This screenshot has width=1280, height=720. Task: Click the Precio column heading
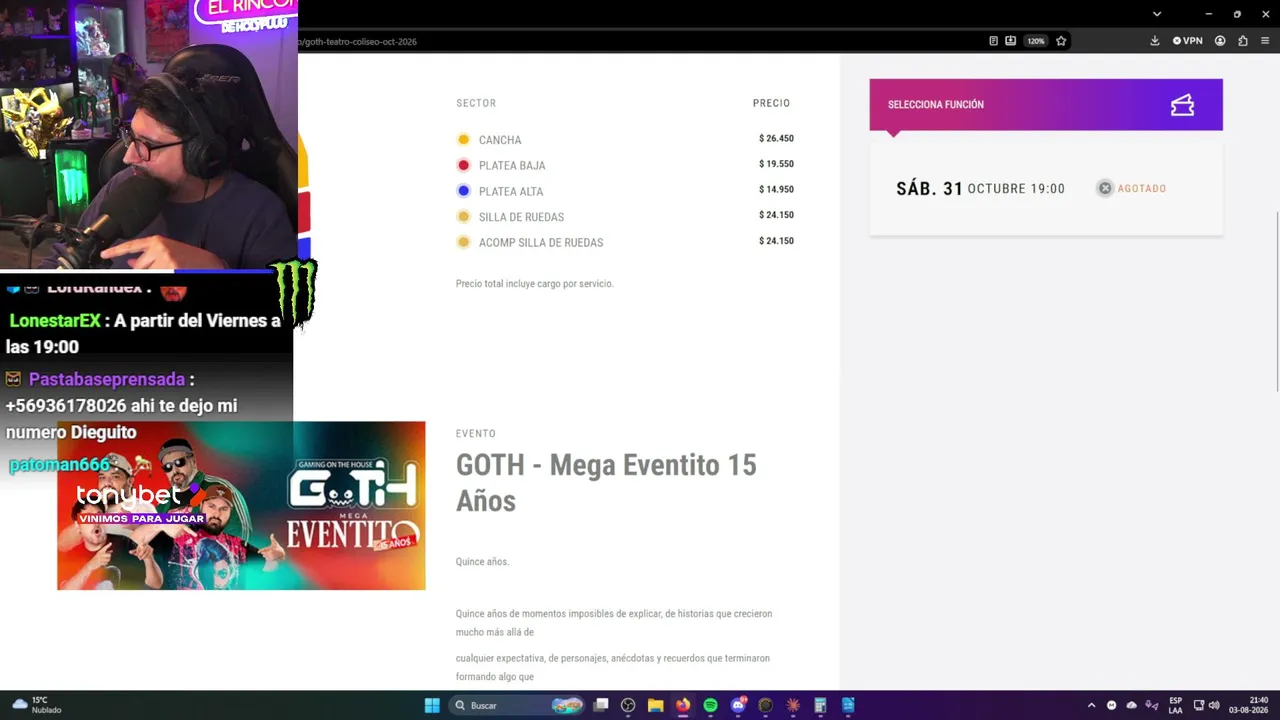point(771,103)
